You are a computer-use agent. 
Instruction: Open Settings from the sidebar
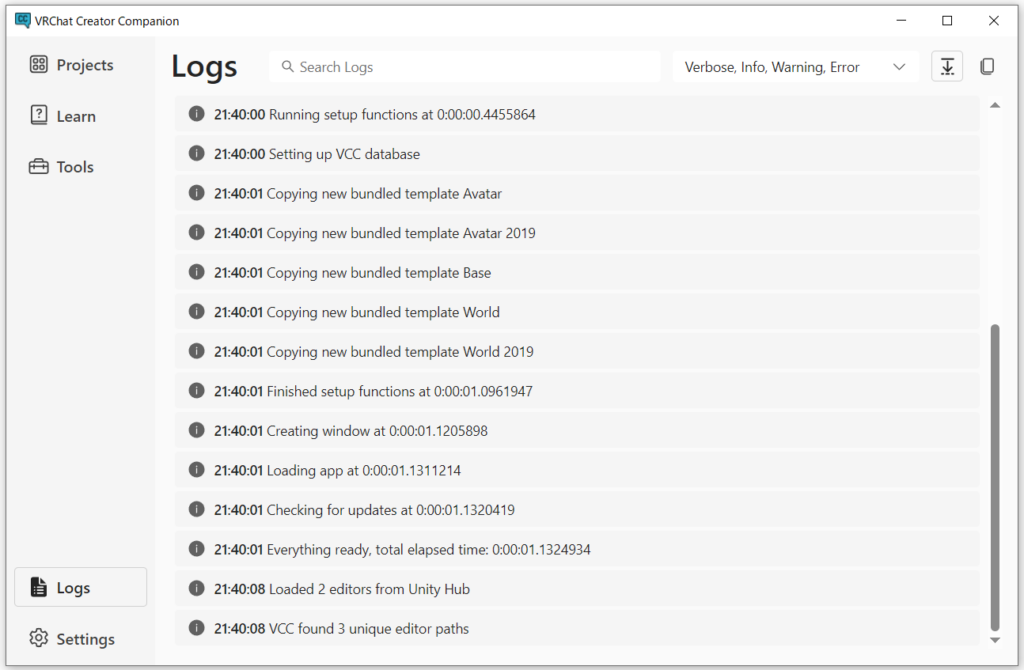tap(72, 639)
